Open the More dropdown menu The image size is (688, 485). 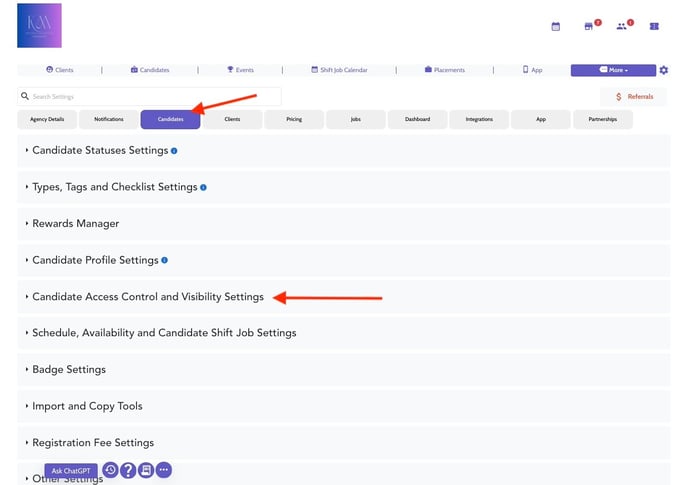pyautogui.click(x=613, y=70)
